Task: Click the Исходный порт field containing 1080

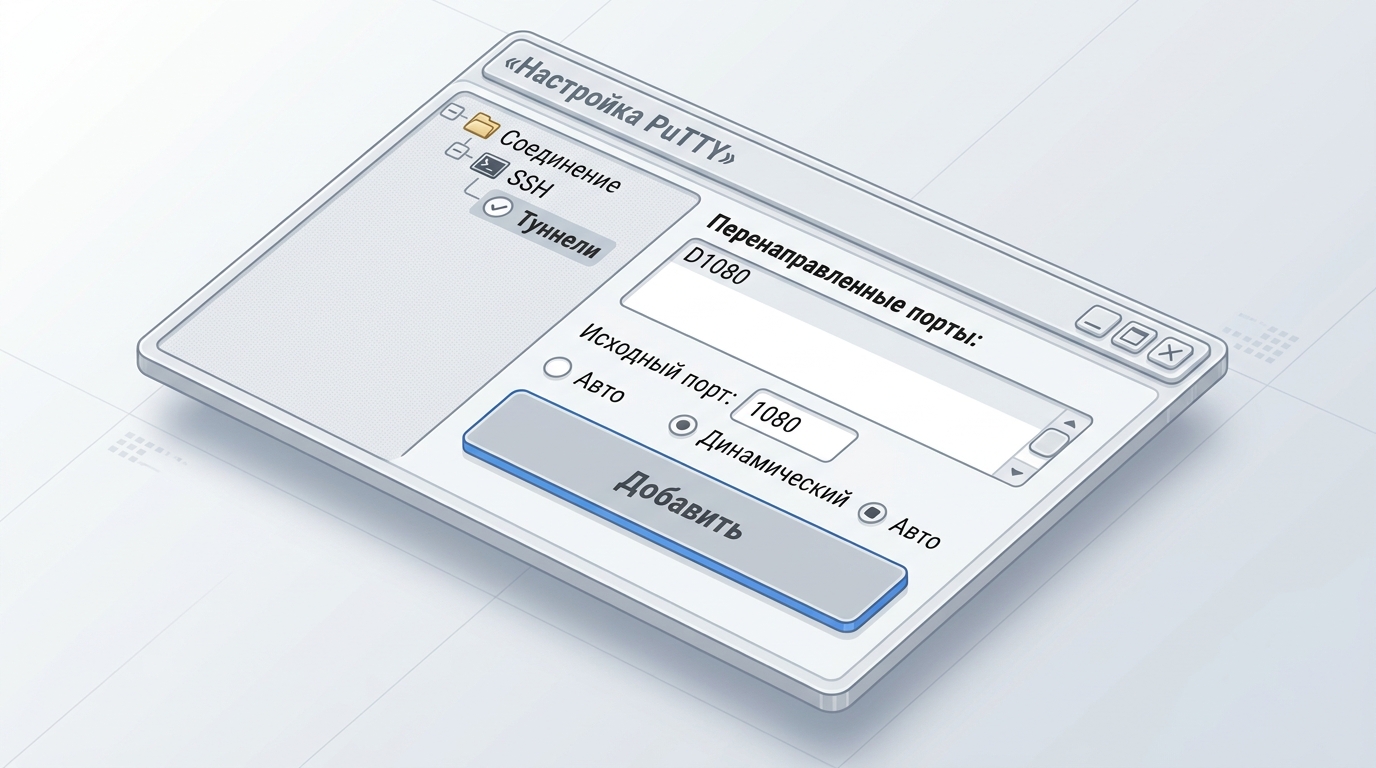Action: (x=795, y=425)
